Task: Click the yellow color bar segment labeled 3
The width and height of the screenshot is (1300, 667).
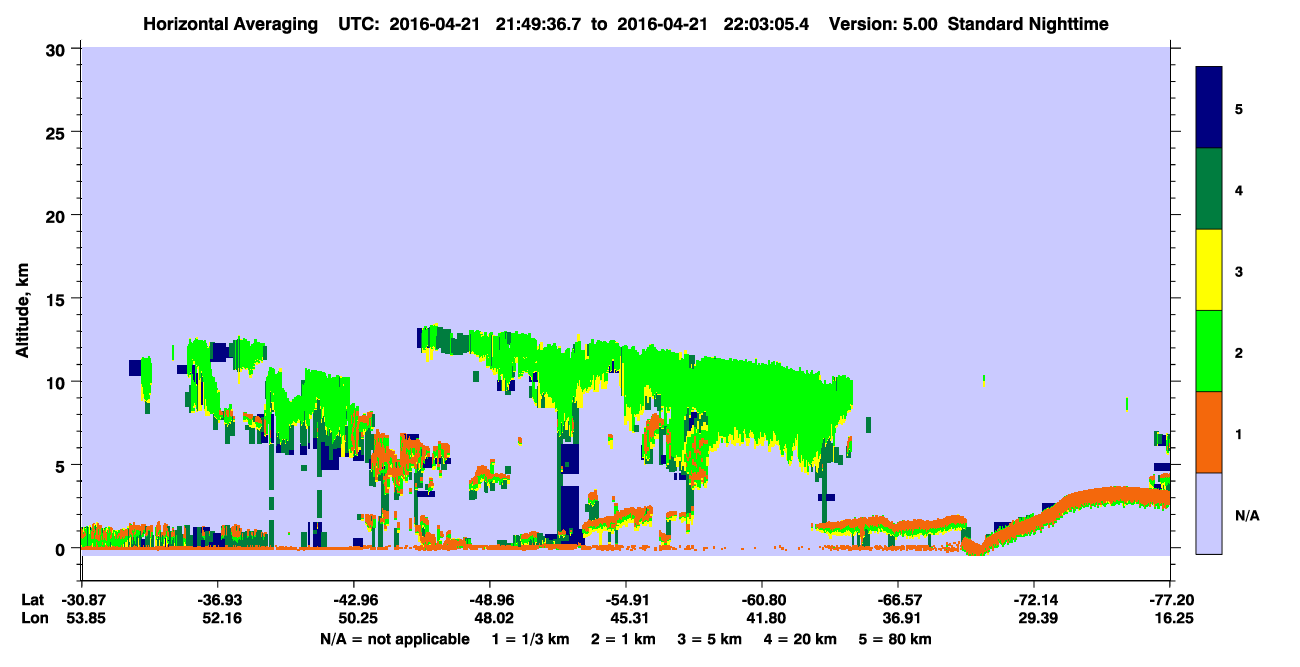Action: coord(1209,270)
